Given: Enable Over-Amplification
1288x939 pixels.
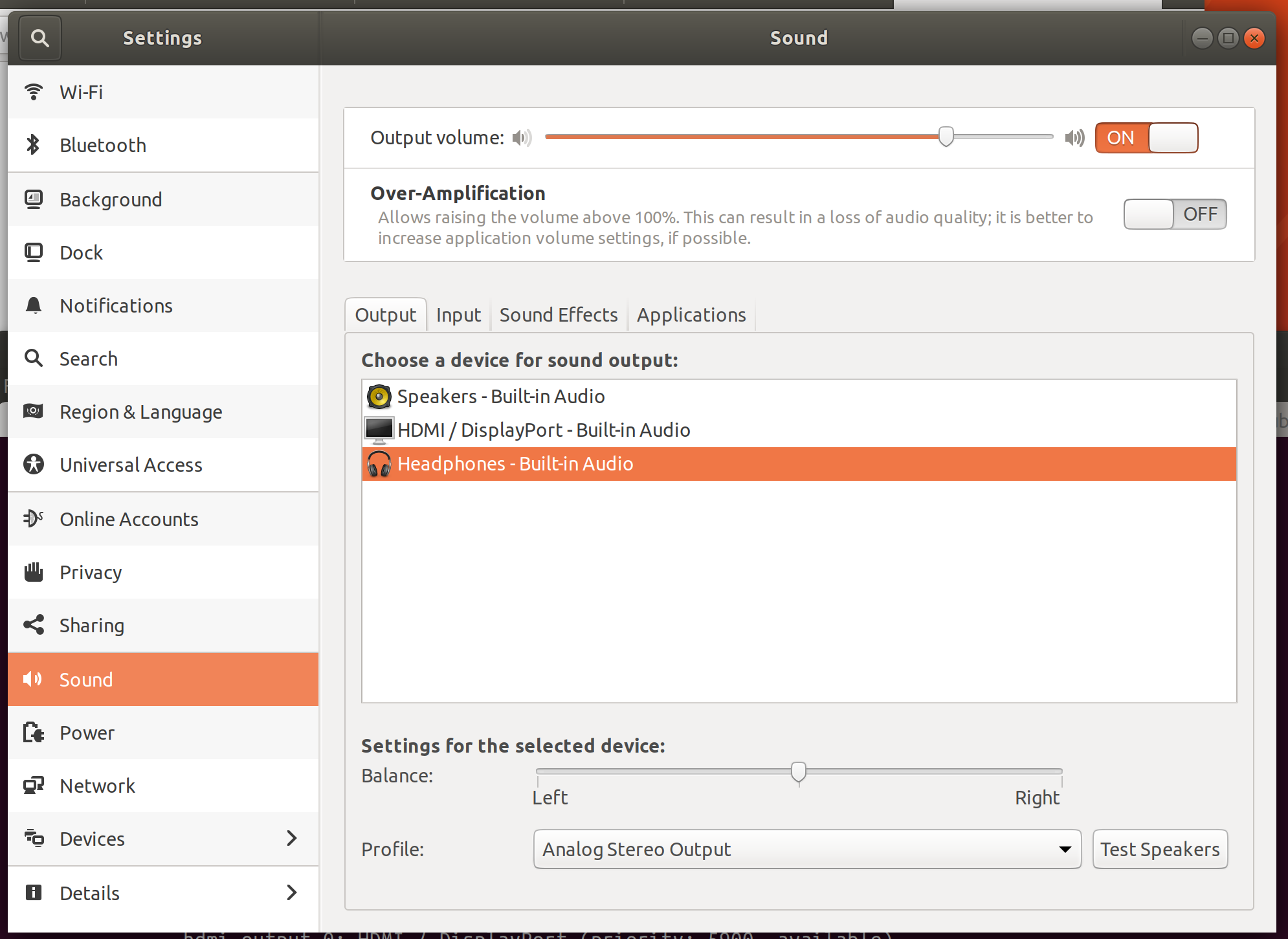Looking at the screenshot, I should coord(1174,214).
